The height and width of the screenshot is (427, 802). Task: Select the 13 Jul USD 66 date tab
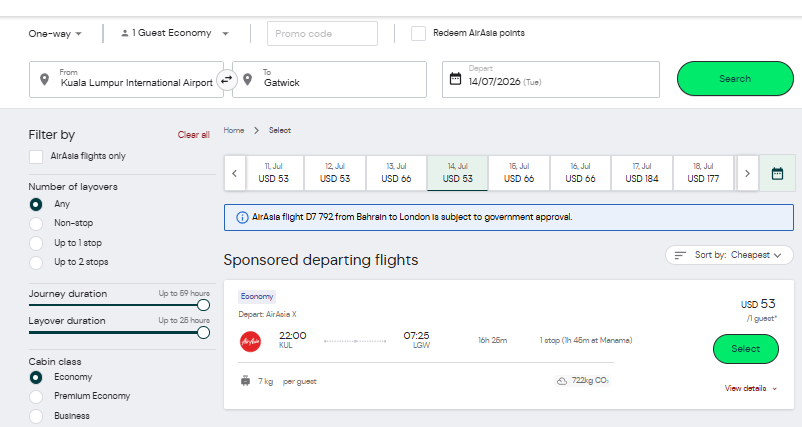coord(396,173)
